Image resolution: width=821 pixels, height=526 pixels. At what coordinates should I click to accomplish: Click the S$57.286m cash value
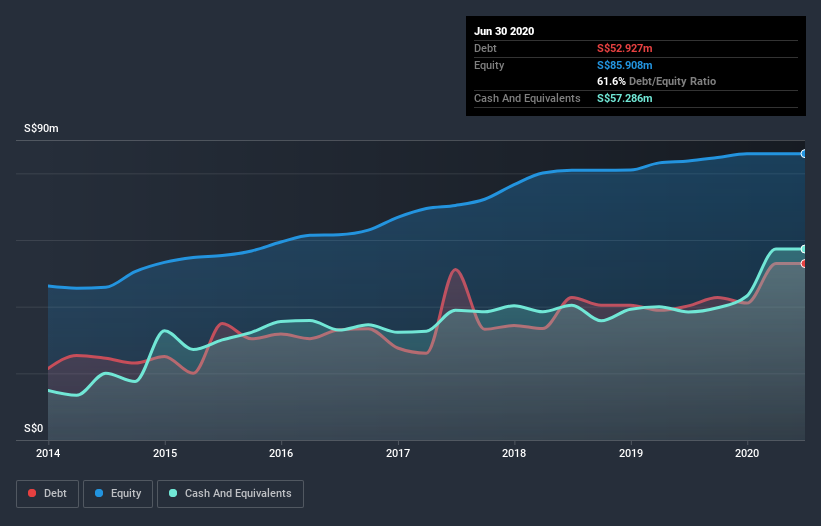tap(625, 98)
